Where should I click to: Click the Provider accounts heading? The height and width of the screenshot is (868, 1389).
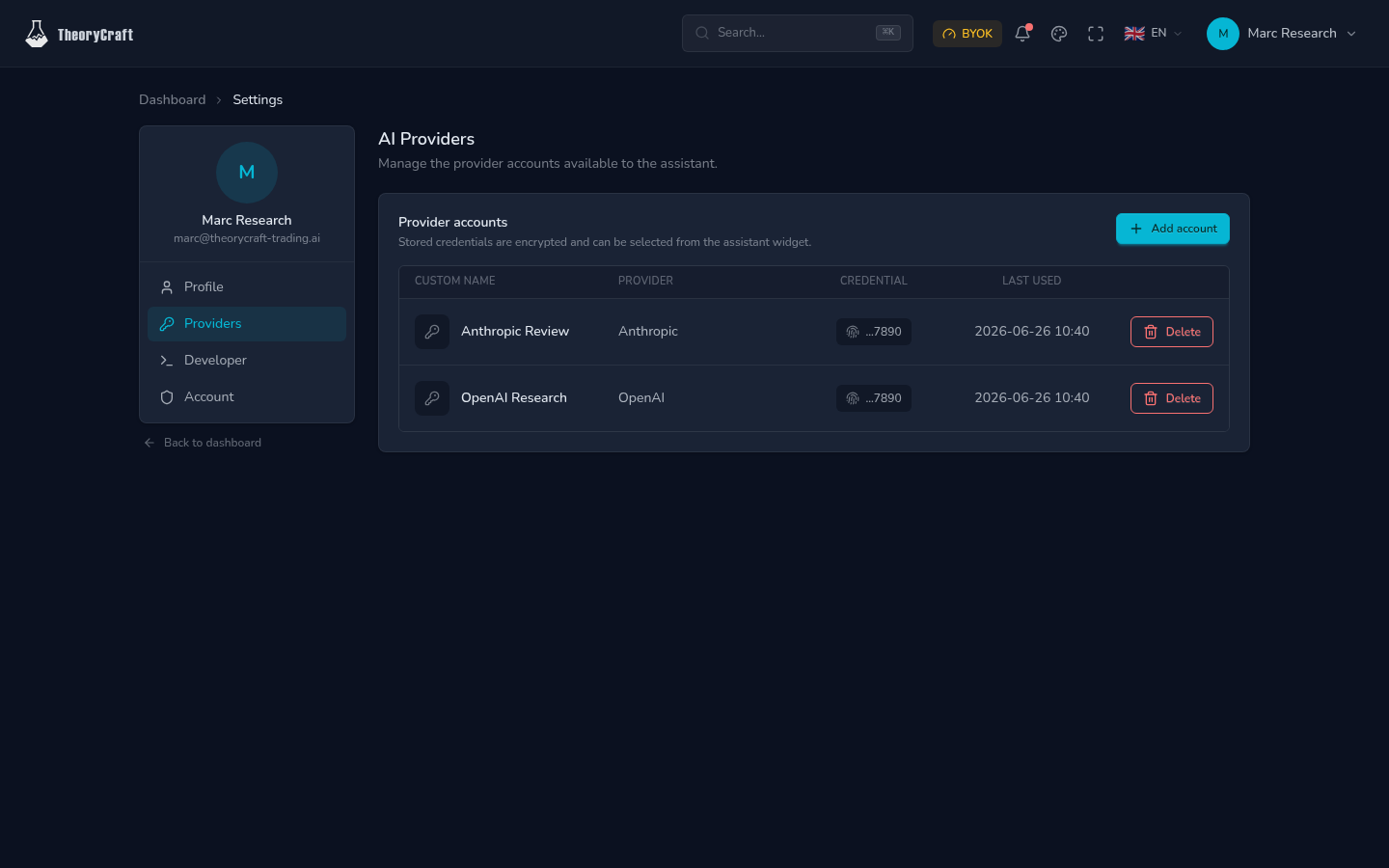(453, 223)
